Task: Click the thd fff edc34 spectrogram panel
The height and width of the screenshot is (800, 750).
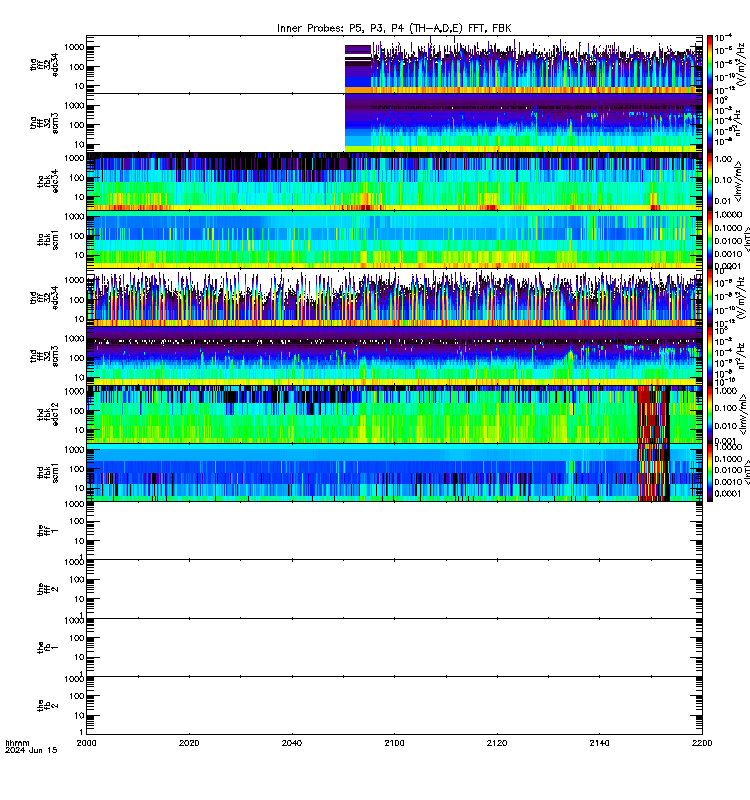Action: click(x=394, y=297)
